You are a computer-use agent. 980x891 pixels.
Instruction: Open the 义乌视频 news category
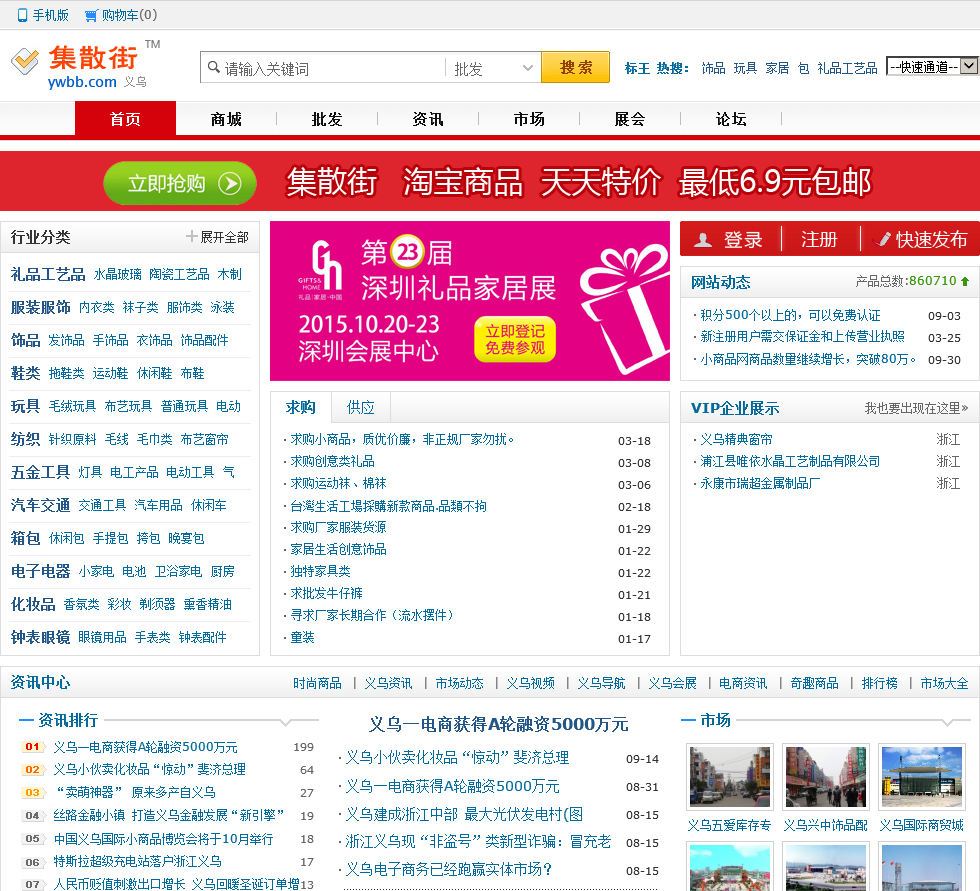[531, 684]
